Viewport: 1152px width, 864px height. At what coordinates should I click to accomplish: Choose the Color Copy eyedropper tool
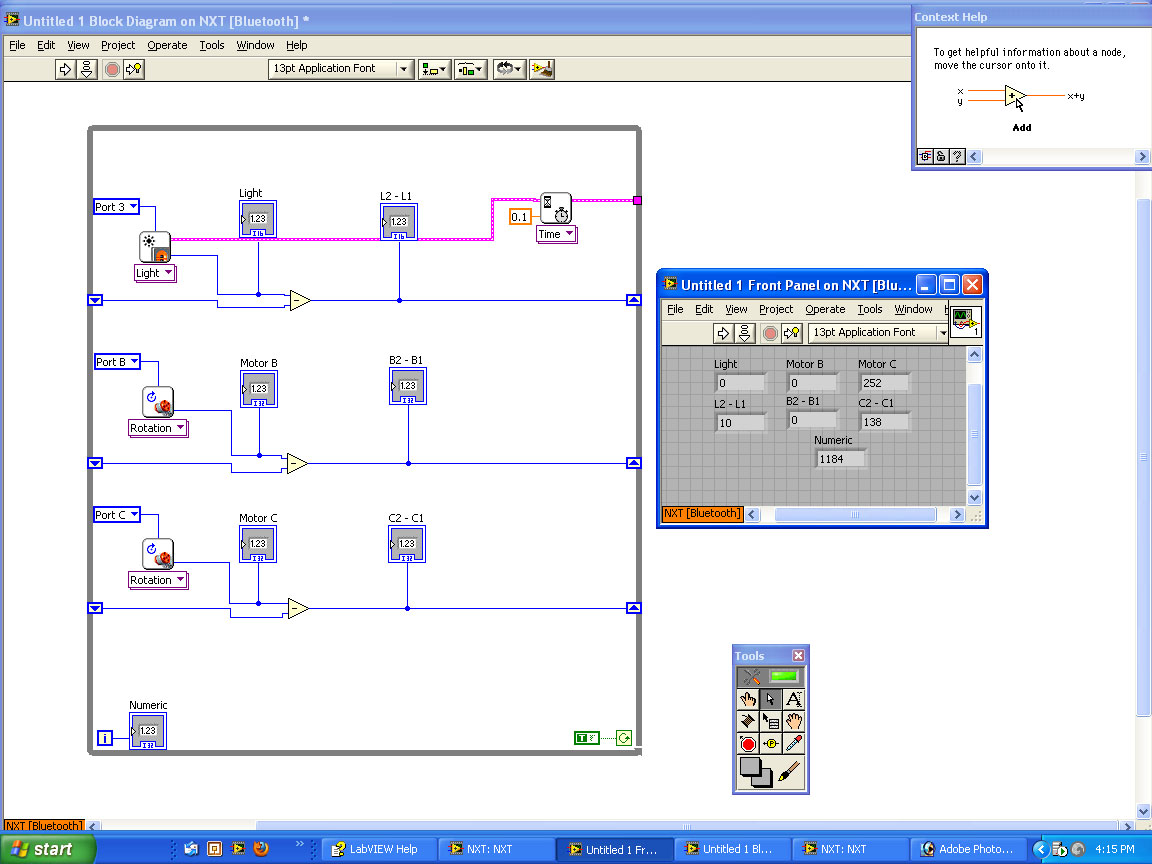794,744
